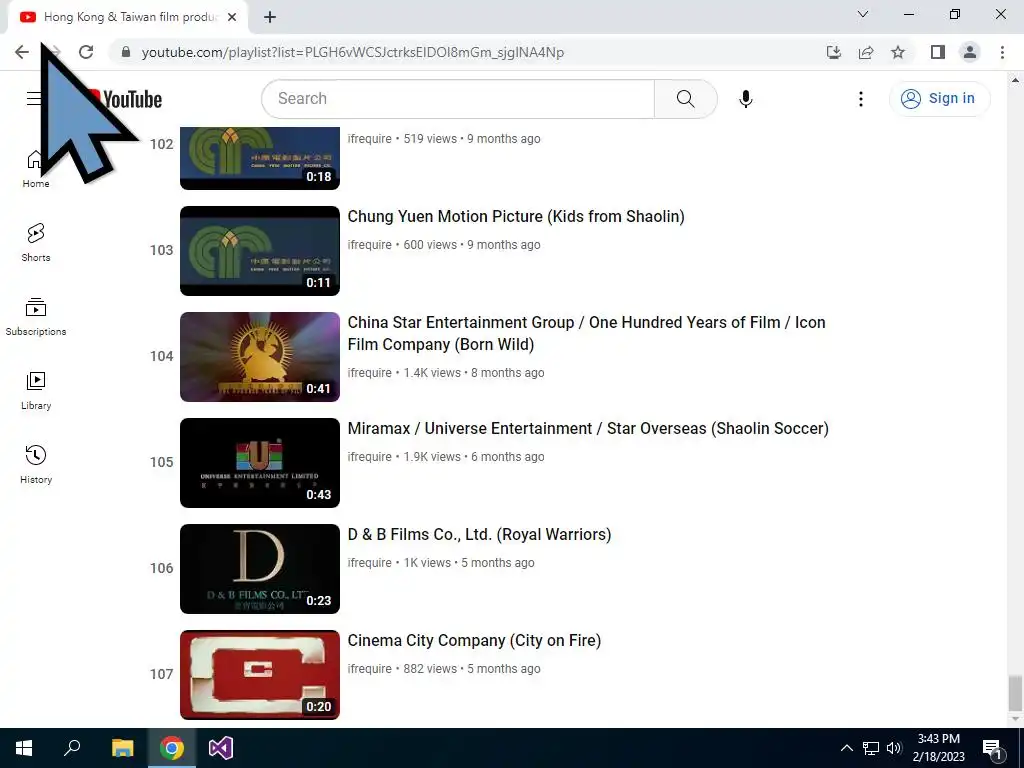The image size is (1024, 768).
Task: Open a new browser tab
Action: point(270,18)
